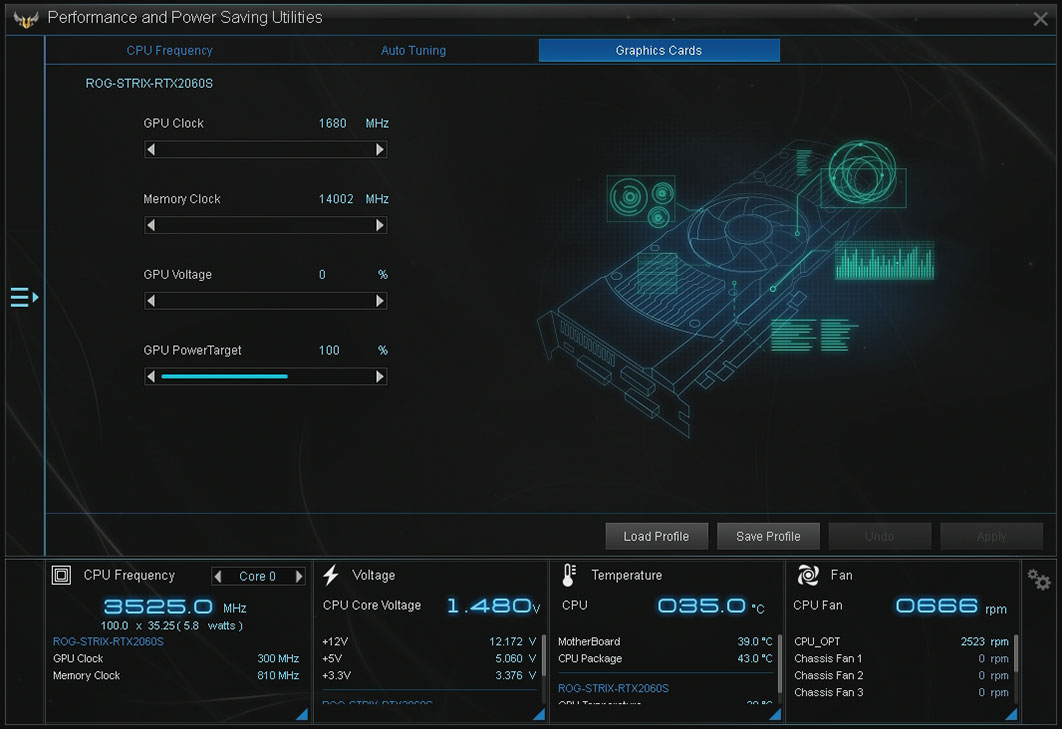Viewport: 1062px width, 729px height.
Task: Close the Performance and Power Saving window
Action: (1040, 19)
